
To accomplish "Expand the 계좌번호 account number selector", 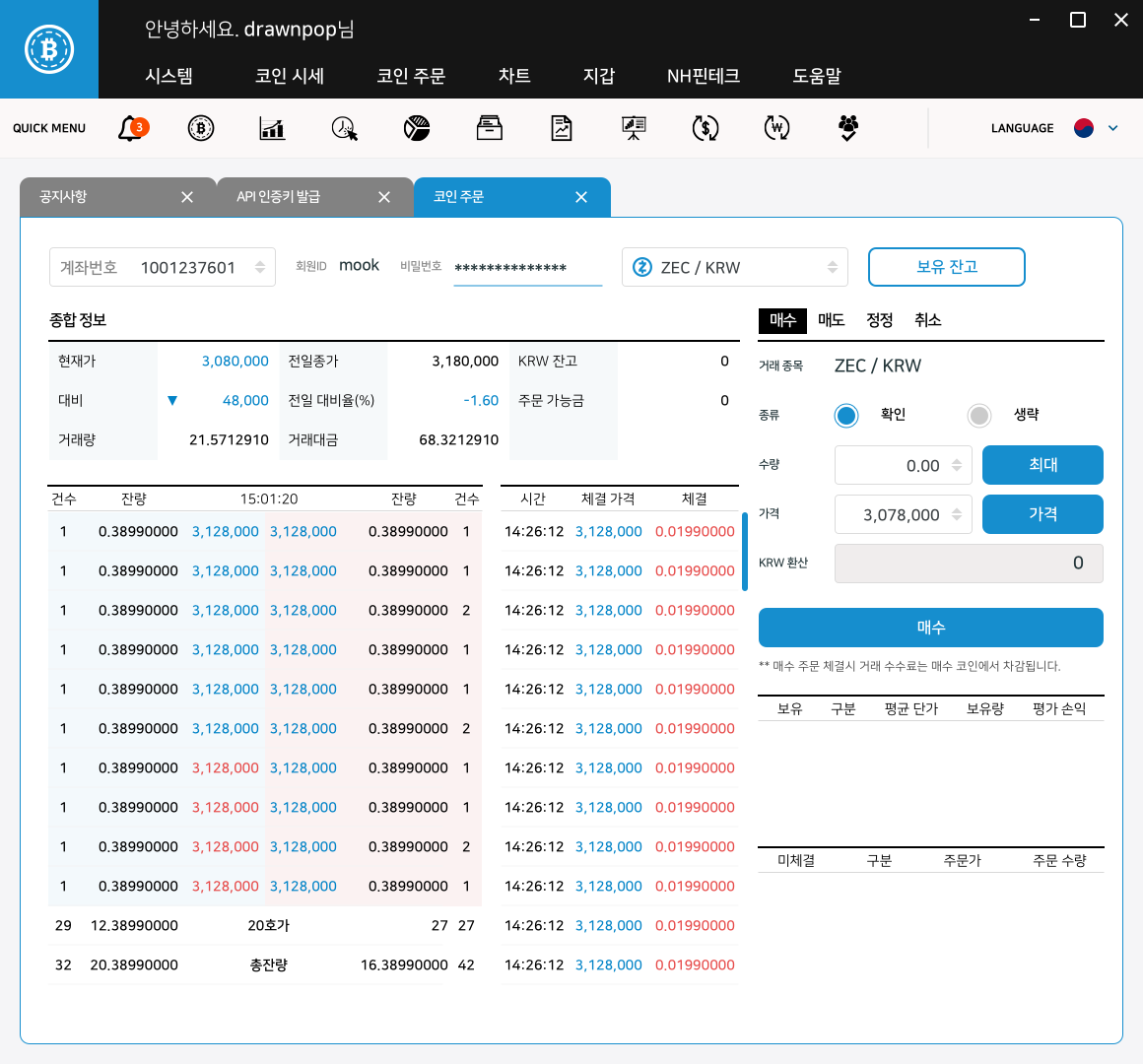I will (260, 267).
